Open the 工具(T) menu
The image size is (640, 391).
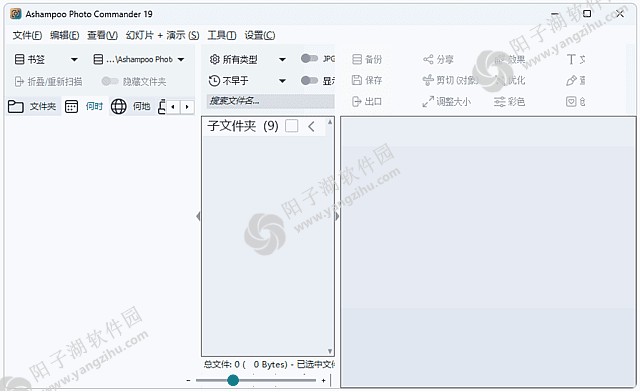[x=222, y=36]
